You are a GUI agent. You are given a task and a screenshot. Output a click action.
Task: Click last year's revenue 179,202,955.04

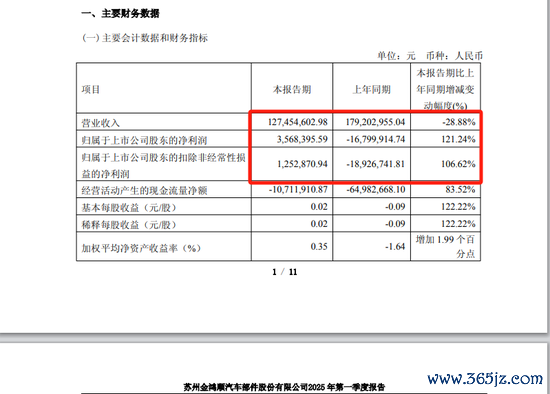(x=375, y=122)
